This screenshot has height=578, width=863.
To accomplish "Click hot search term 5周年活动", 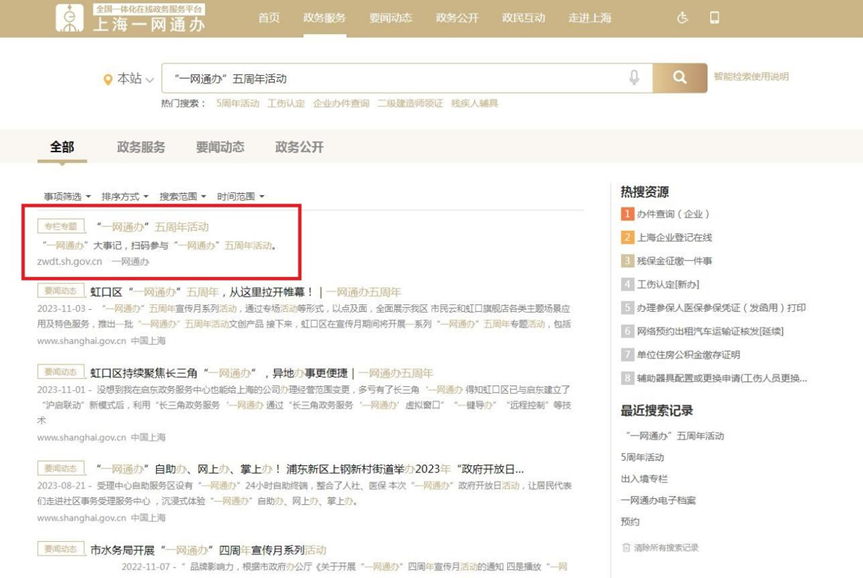I will click(238, 103).
